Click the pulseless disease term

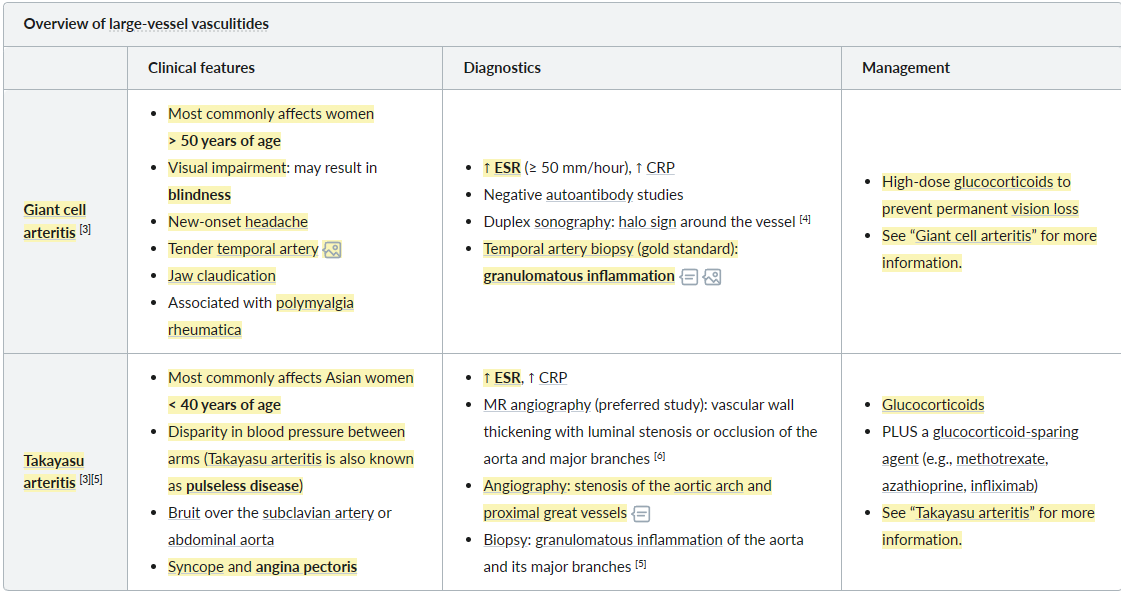pos(242,486)
